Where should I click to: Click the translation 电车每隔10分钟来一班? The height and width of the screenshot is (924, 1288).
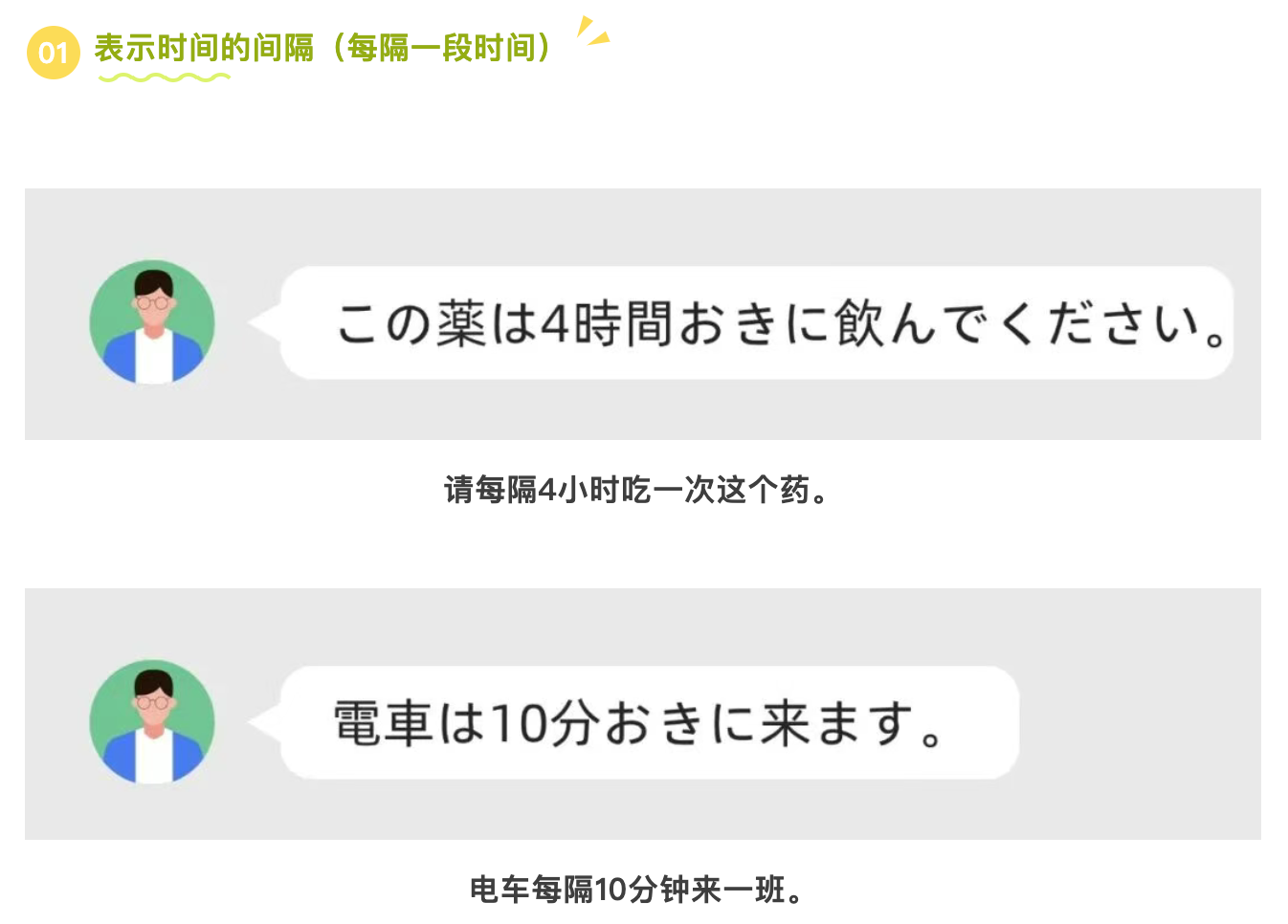click(636, 890)
